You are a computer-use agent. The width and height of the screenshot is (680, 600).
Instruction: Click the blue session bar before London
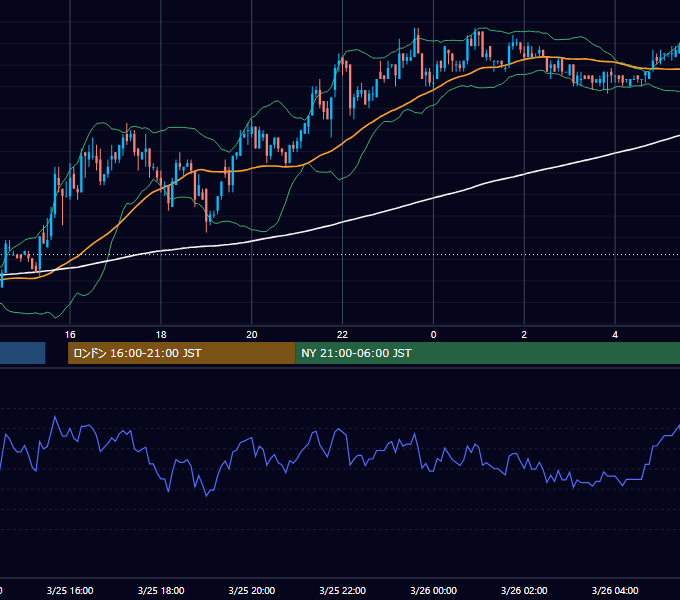click(23, 353)
